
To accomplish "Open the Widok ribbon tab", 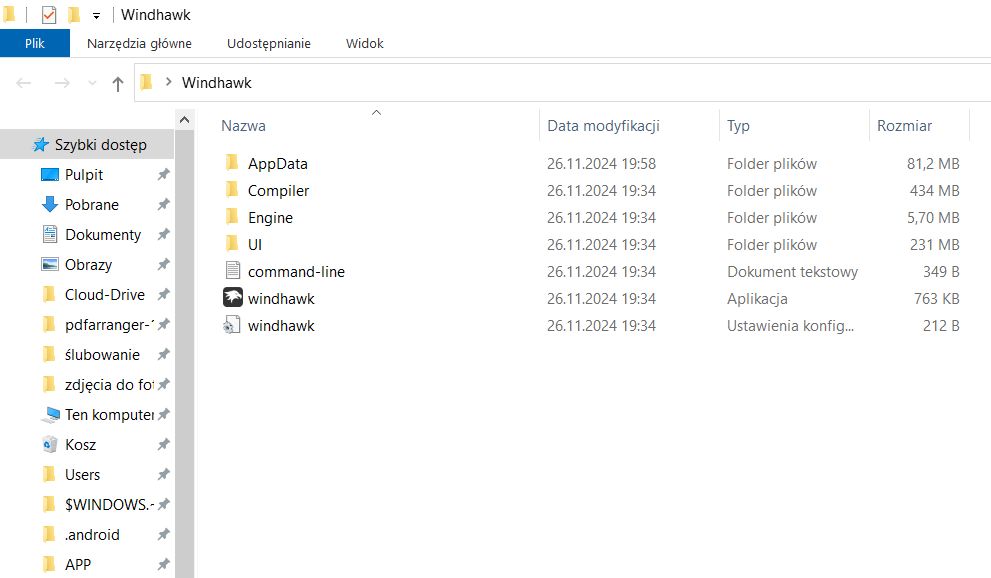I will 365,44.
